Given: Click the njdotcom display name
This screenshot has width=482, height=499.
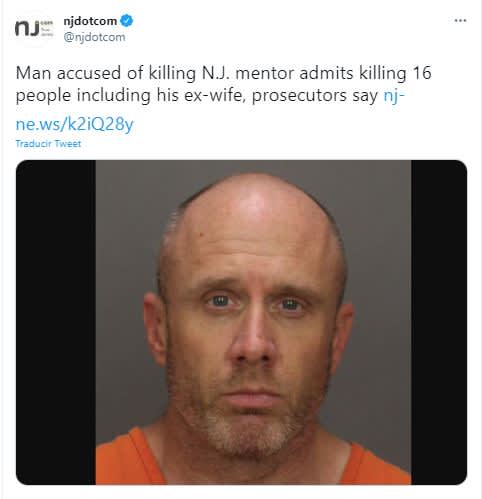Looking at the screenshot, I should coord(90,21).
